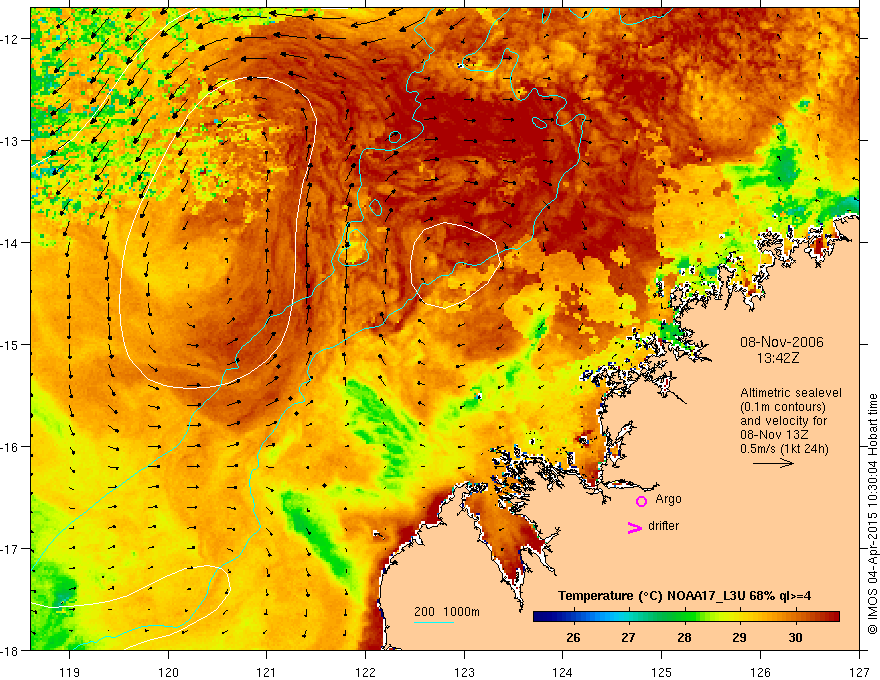Image resolution: width=880 pixels, height=680 pixels.
Task: Click the 28 tick label on color bar
Action: pos(684,637)
